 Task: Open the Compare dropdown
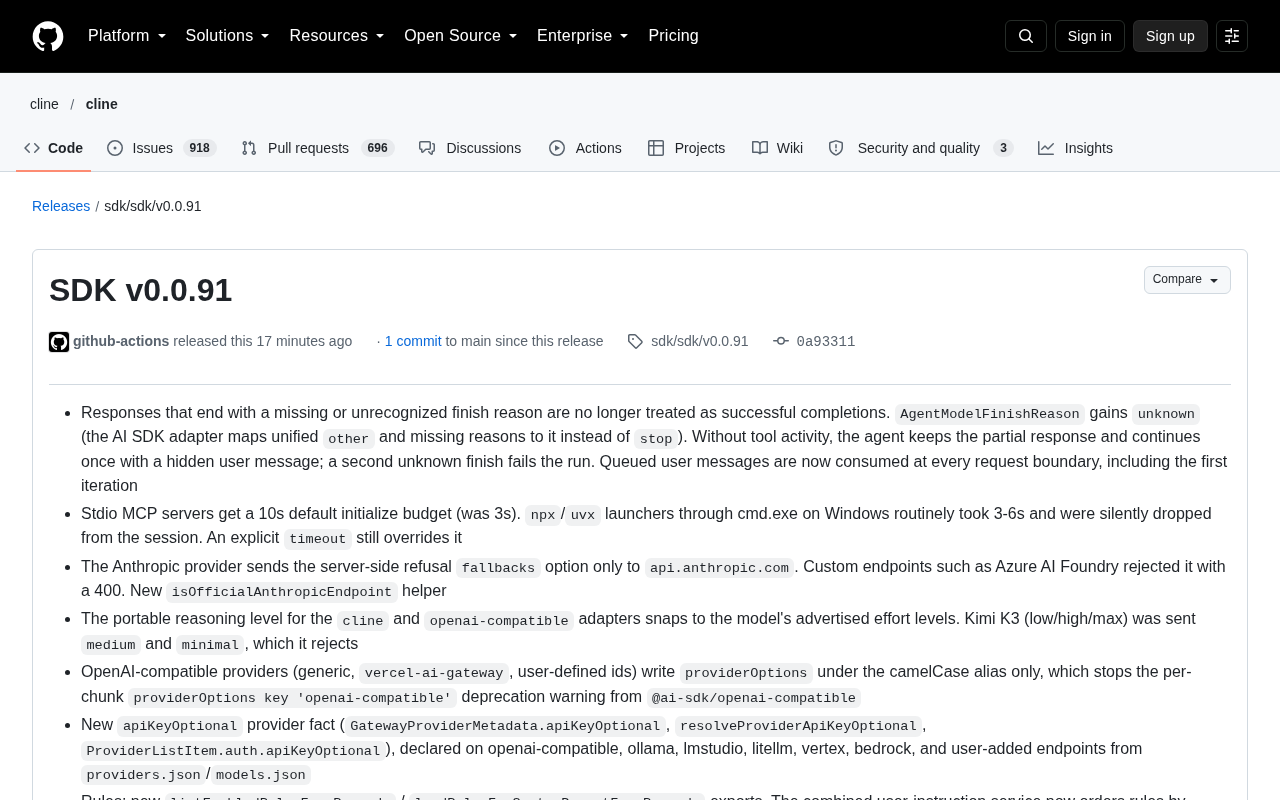1187,280
